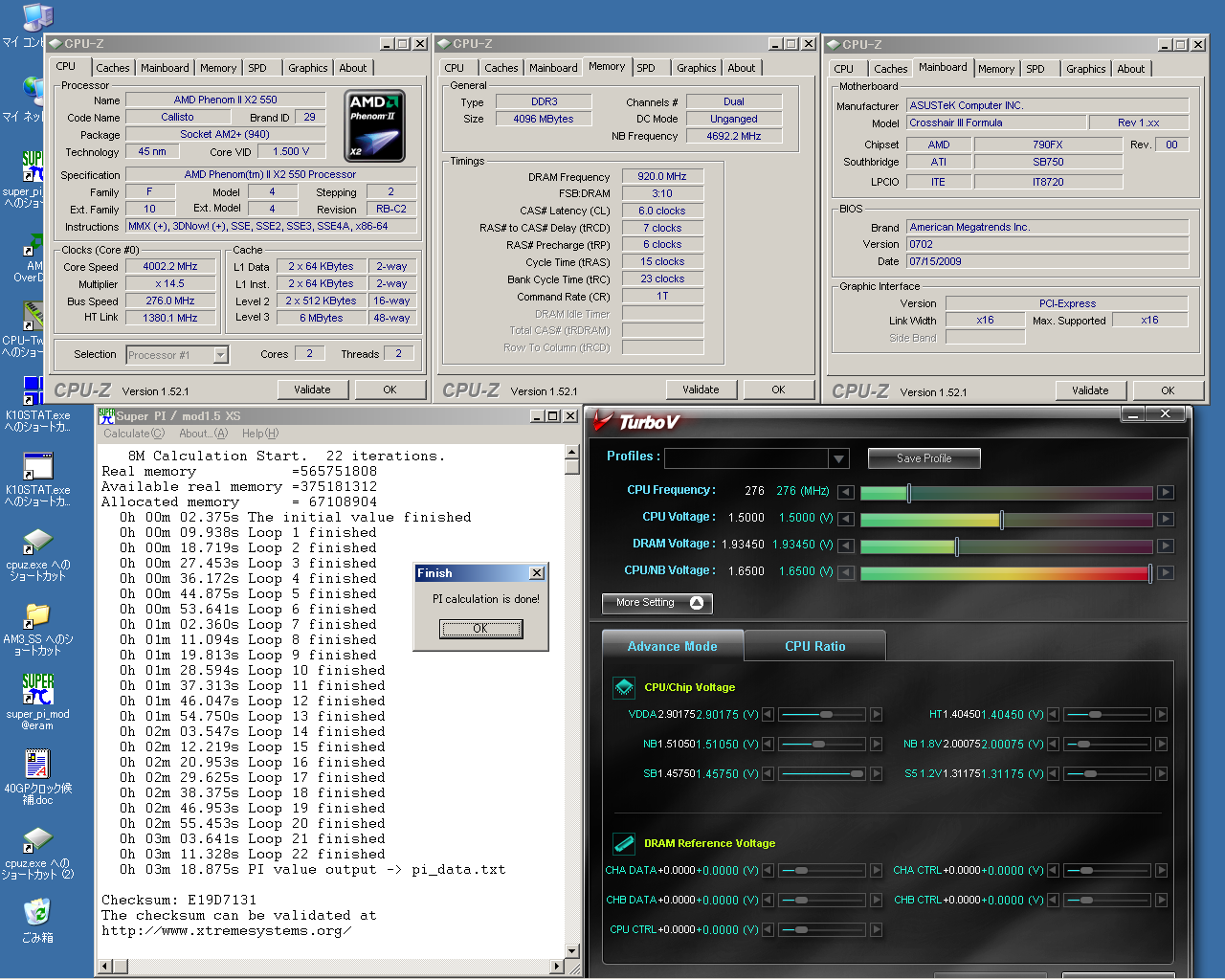The width and height of the screenshot is (1225, 980).
Task: Increase CHA DATA voltage with right arrow
Action: (x=876, y=871)
